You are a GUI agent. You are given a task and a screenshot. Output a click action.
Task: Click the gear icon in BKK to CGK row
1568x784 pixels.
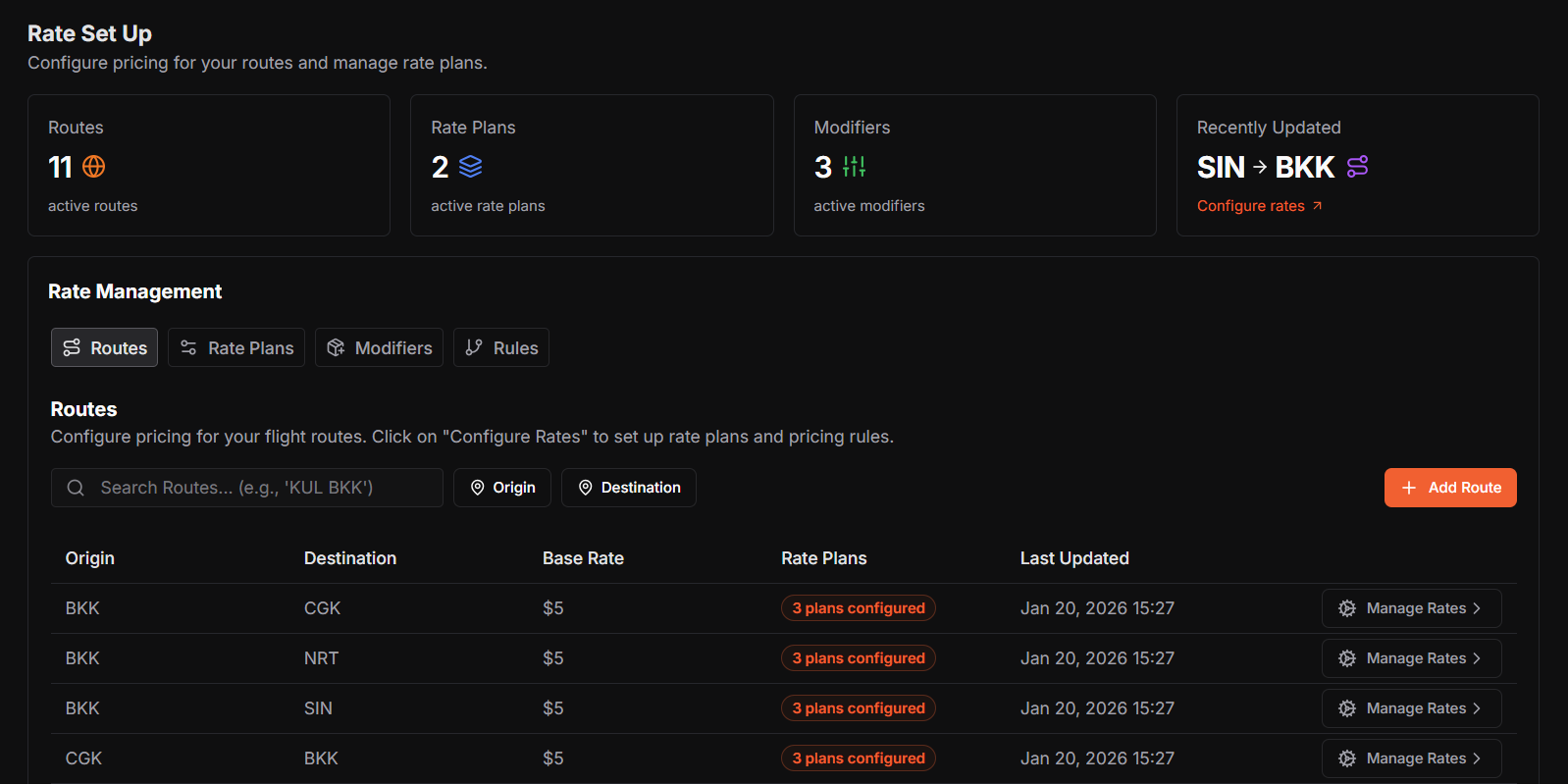(1347, 608)
